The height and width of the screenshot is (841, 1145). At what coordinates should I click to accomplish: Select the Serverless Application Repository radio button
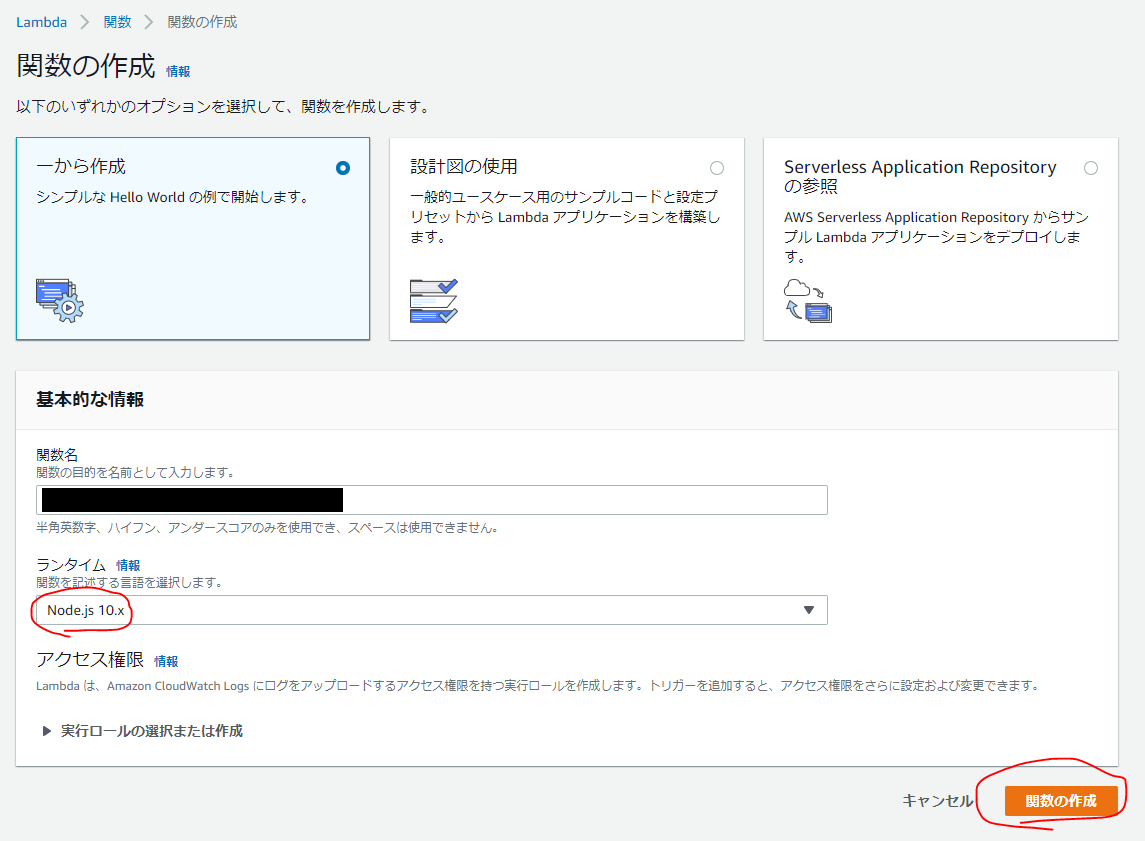point(1091,168)
